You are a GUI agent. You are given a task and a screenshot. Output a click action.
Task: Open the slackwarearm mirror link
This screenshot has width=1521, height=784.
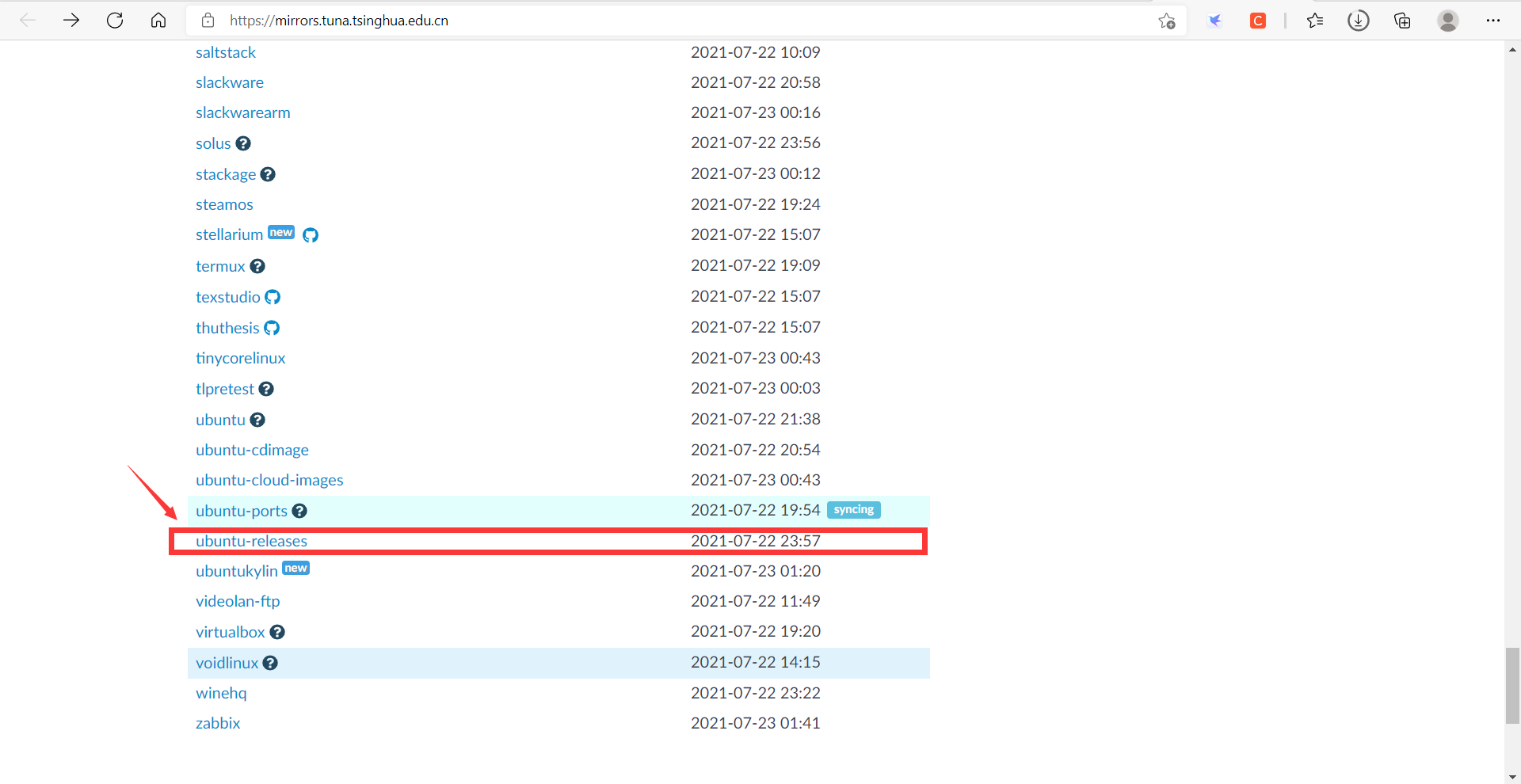point(243,112)
